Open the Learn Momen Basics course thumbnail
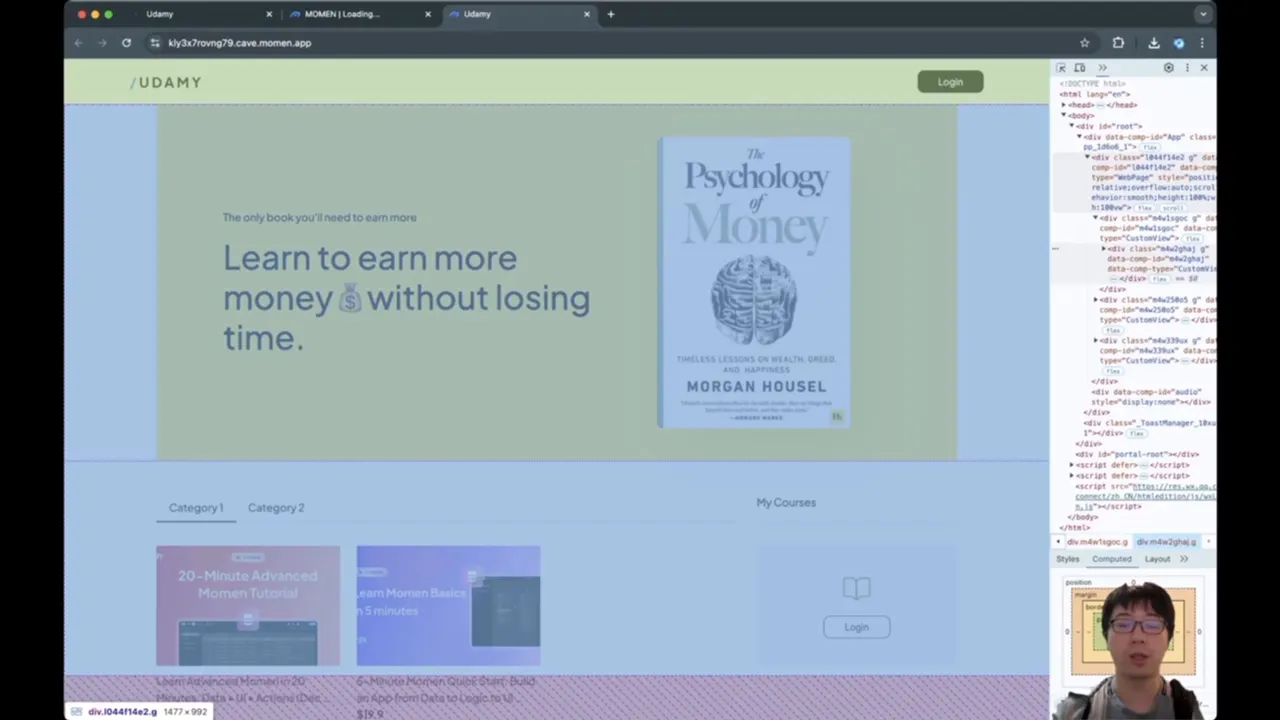 448,606
